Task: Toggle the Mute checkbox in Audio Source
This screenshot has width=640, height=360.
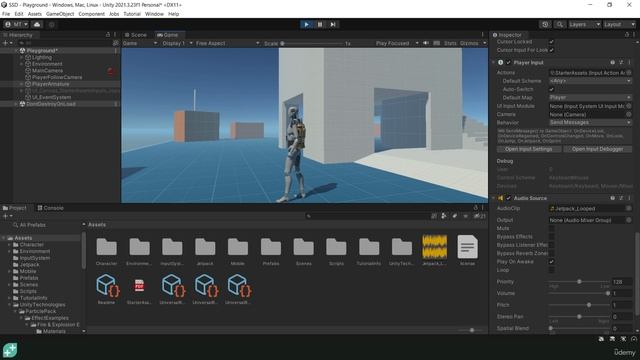Action: pyautogui.click(x=551, y=229)
